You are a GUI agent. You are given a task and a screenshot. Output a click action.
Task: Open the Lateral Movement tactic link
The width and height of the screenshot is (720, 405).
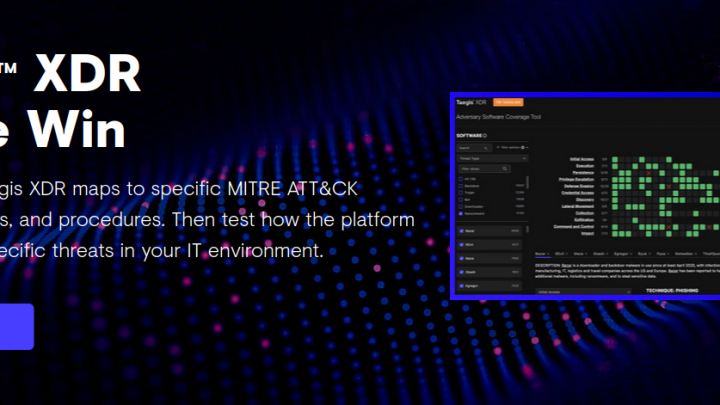[578, 206]
